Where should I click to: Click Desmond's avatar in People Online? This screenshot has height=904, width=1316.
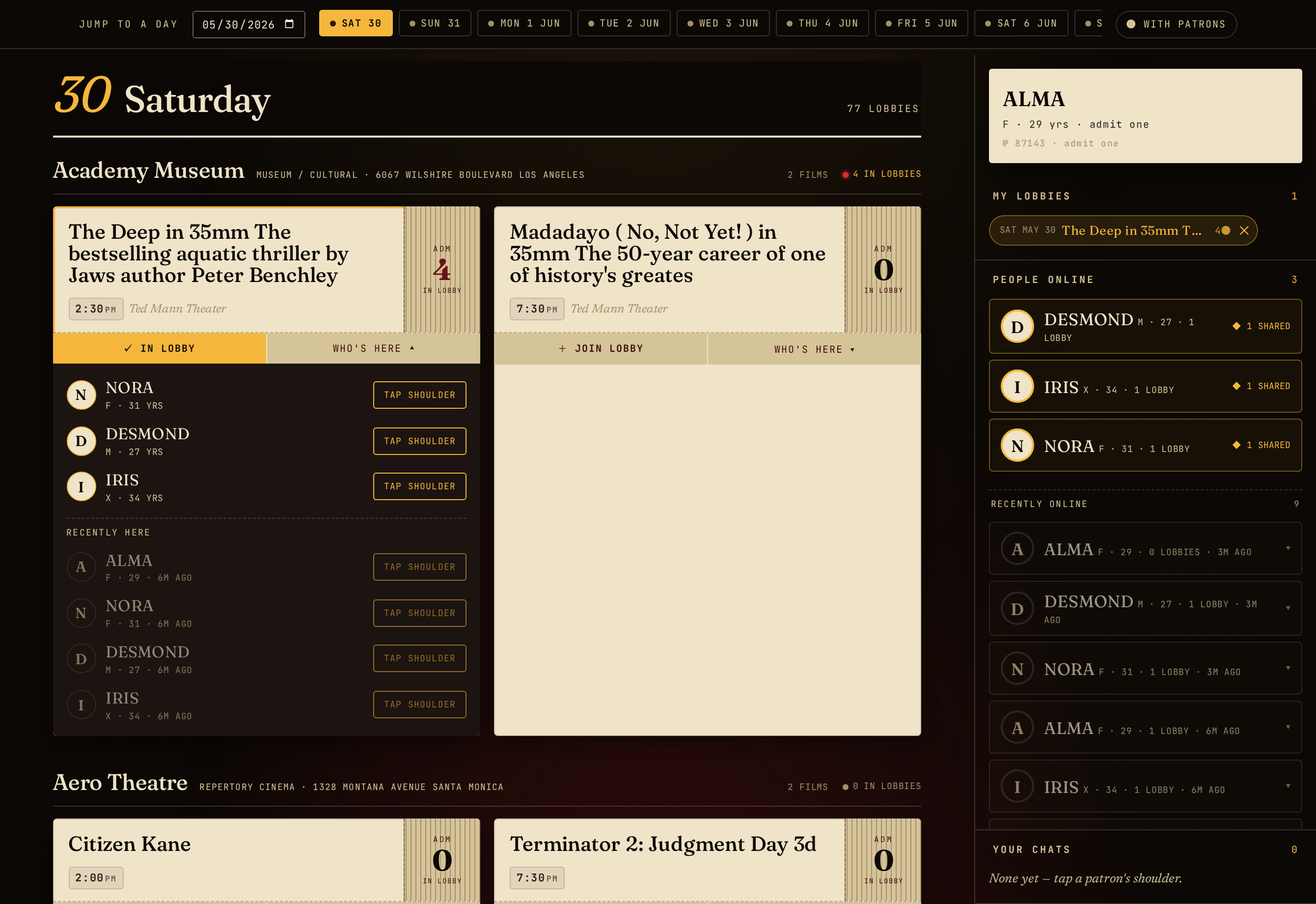coord(1017,326)
